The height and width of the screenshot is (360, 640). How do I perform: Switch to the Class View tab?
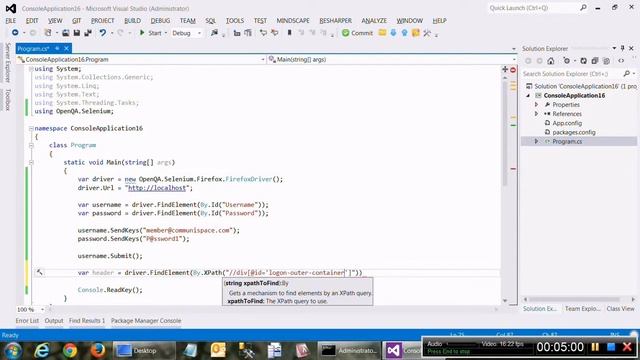620,309
